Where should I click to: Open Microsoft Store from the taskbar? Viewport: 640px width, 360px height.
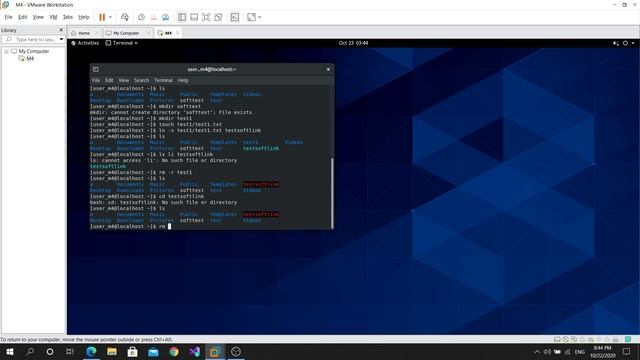133,351
